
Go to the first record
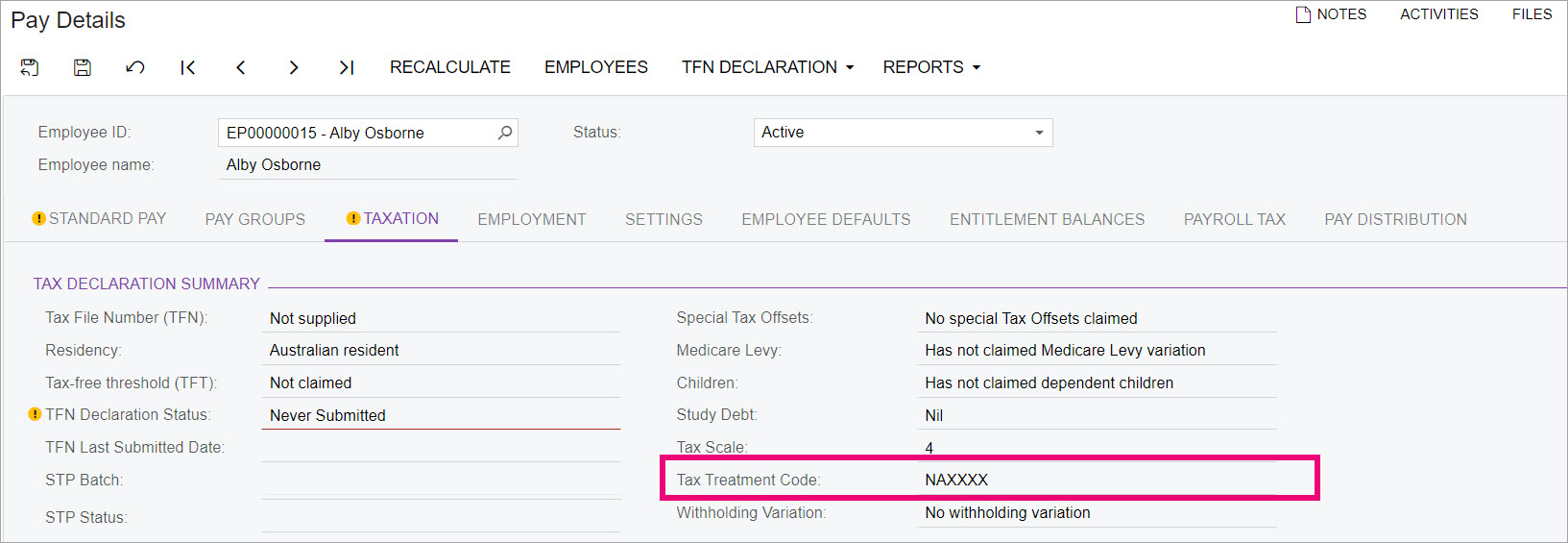[x=188, y=67]
